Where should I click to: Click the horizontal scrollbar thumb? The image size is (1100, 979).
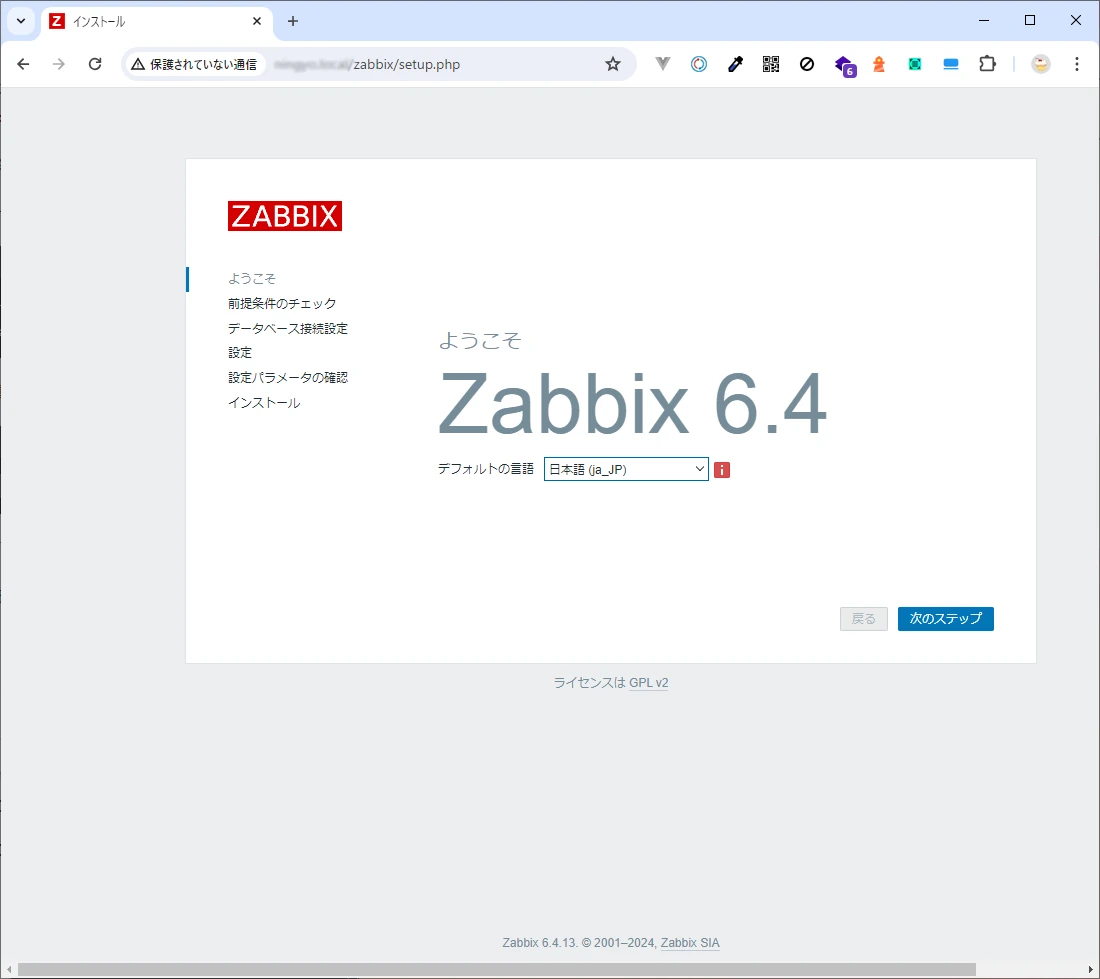[497, 969]
